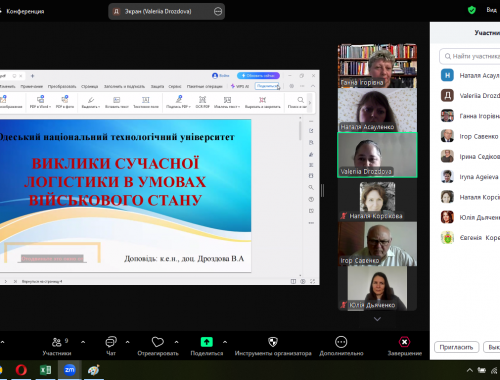The width and height of the screenshot is (500, 380).
Task: Expand the arrow next to Поделиться
Action: pos(225,342)
